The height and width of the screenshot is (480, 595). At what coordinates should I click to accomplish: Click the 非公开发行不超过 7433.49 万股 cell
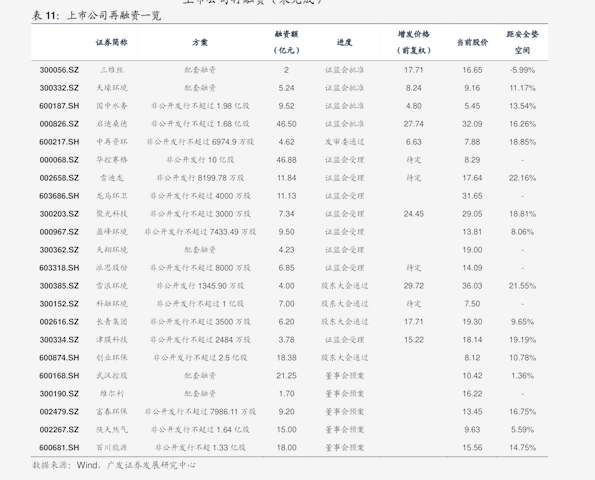pos(200,232)
